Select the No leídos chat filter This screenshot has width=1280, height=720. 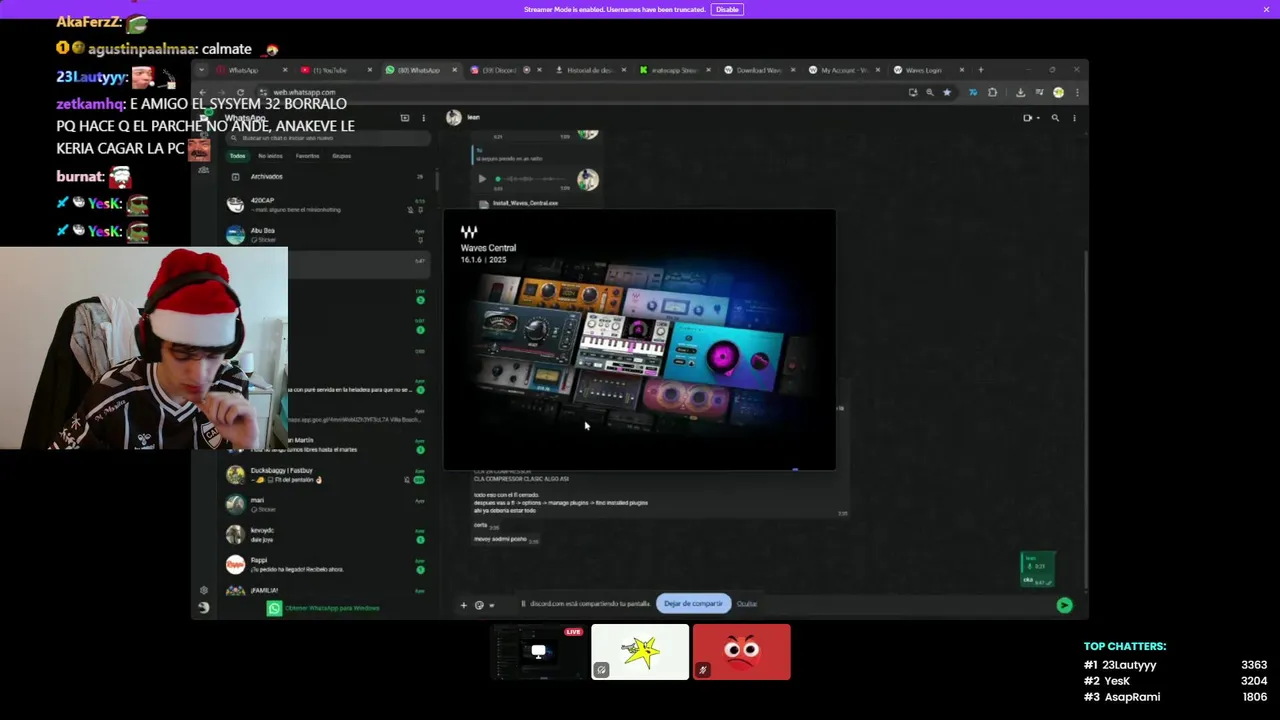point(270,156)
